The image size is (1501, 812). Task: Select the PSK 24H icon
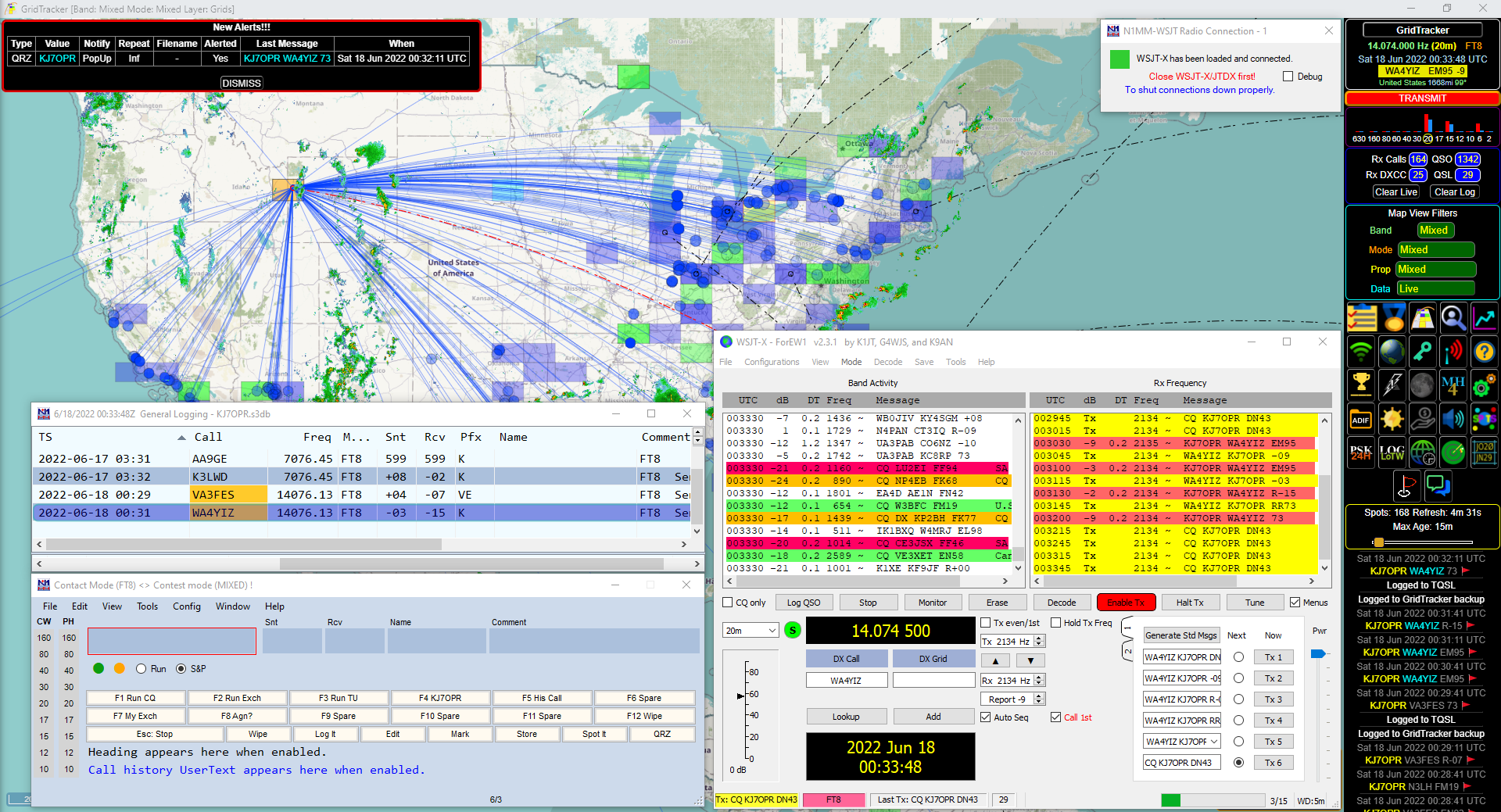(x=1361, y=453)
